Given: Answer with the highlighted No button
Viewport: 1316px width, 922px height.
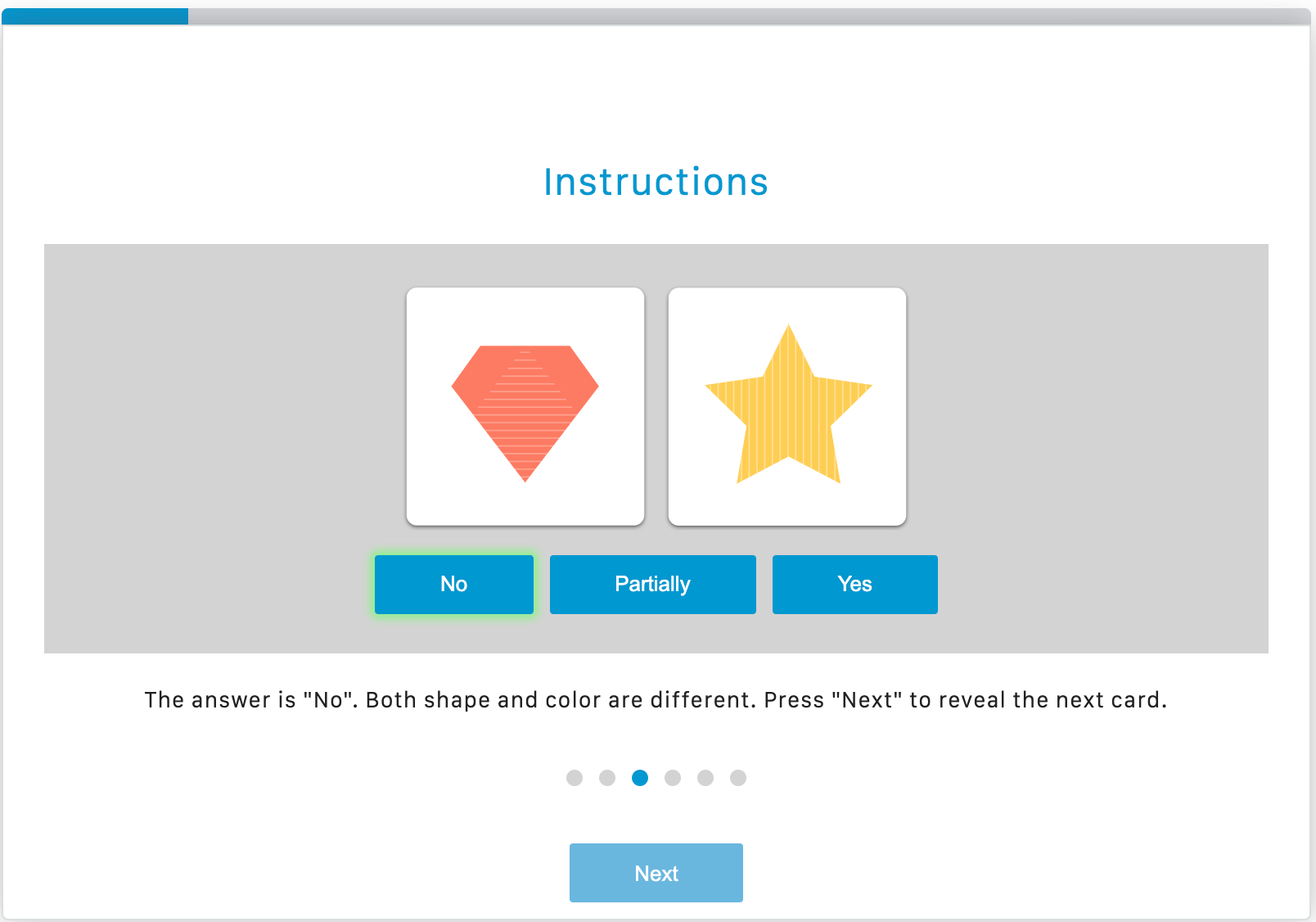Looking at the screenshot, I should [x=454, y=584].
